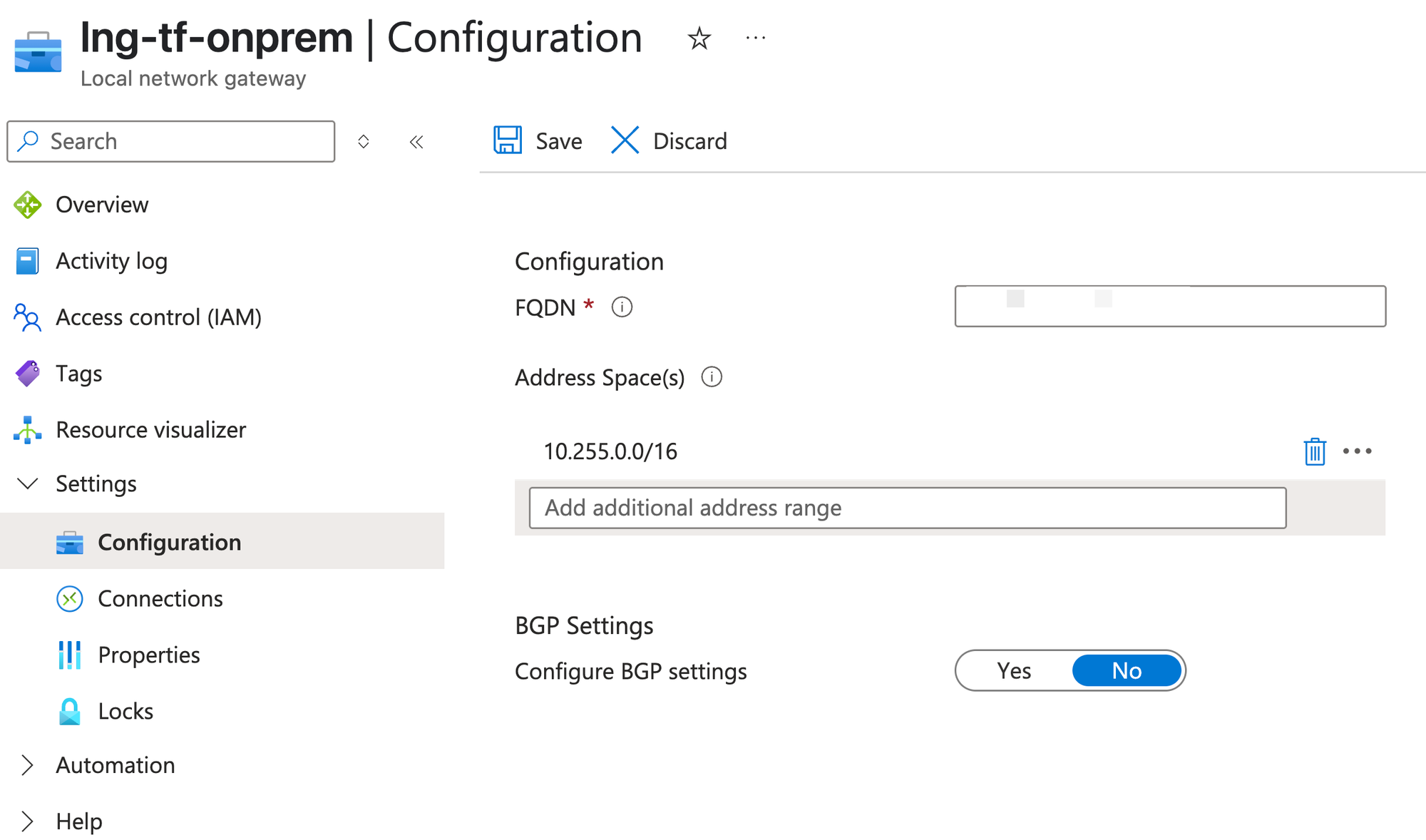This screenshot has height=840, width=1426.
Task: Set Configure BGP settings to Yes
Action: tap(1014, 671)
